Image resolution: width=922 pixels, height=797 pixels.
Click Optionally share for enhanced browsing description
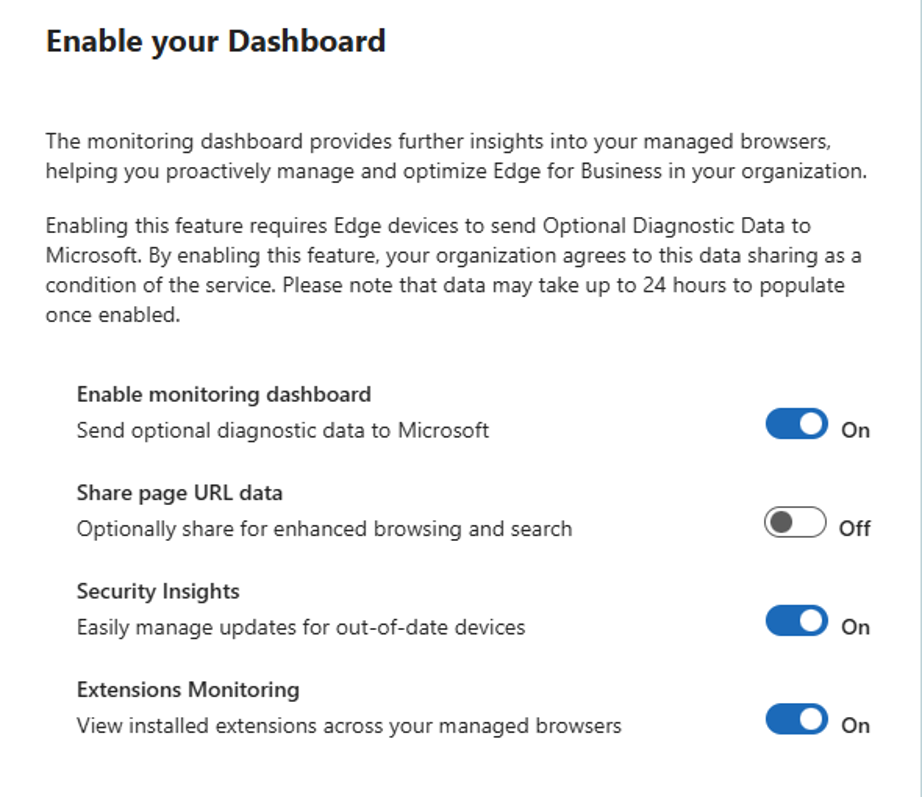pos(325,529)
